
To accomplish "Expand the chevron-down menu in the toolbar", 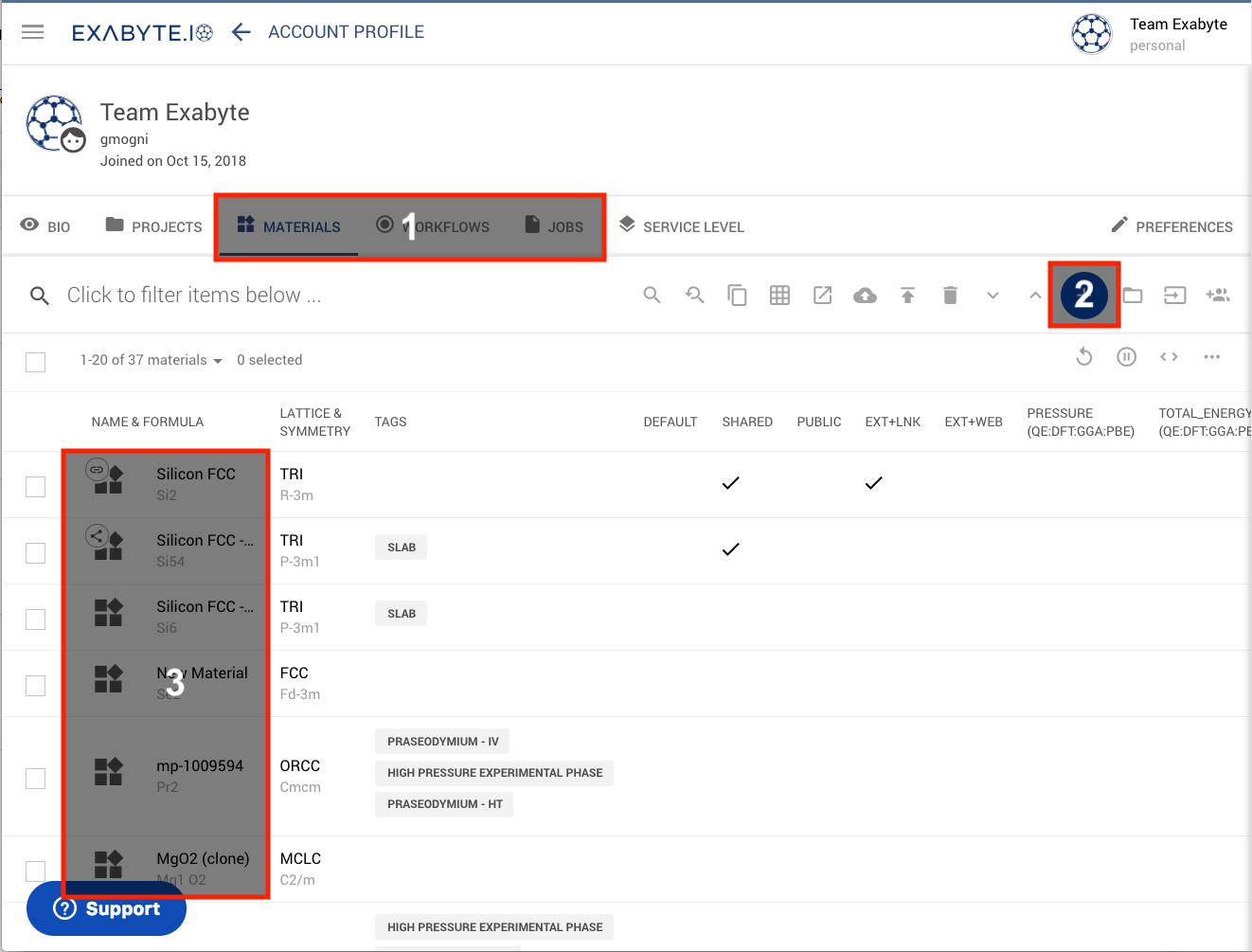I will coord(993,295).
